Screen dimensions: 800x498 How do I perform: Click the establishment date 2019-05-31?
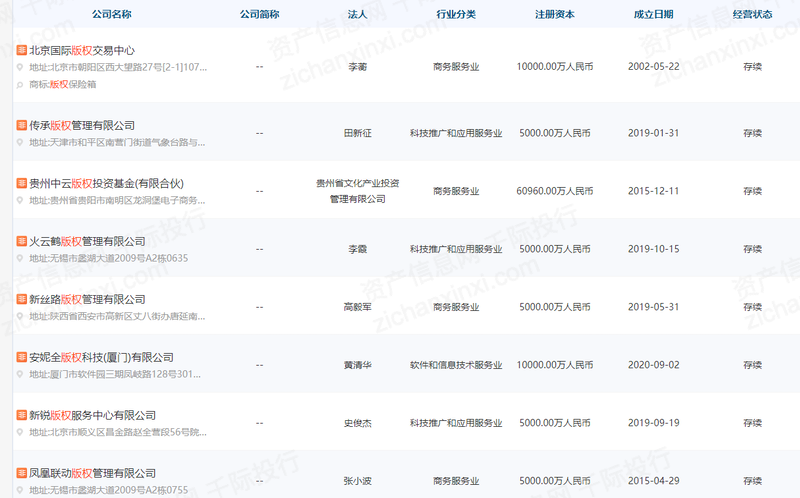coord(654,307)
